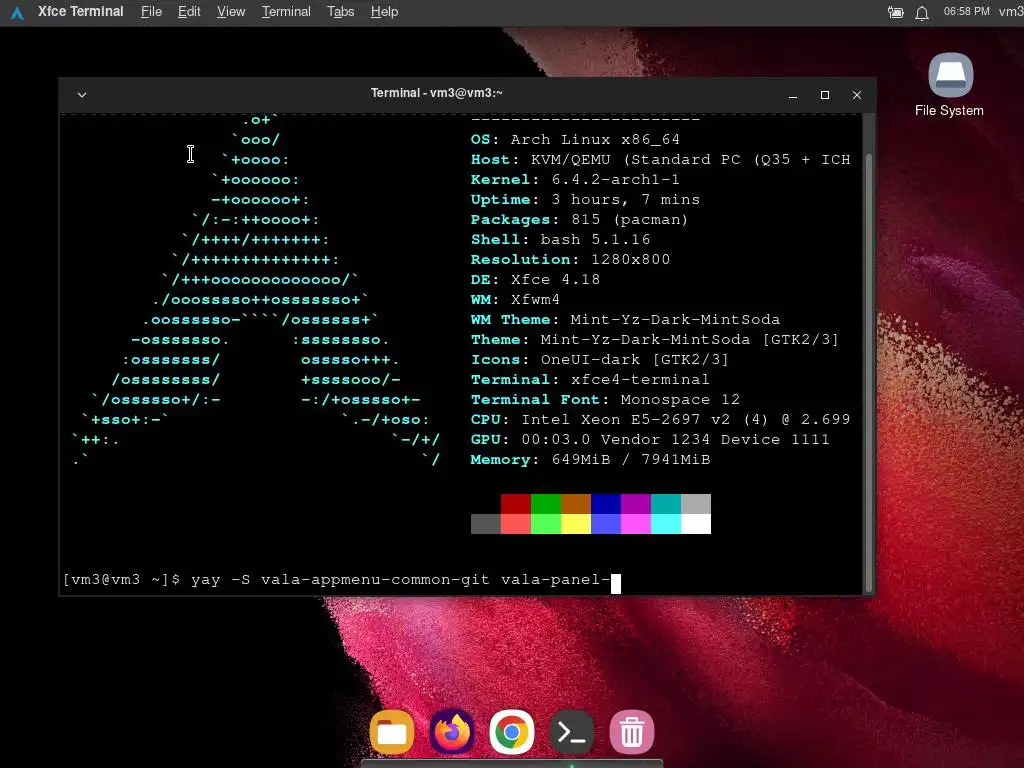Click the terminal vertical scrollbar
This screenshot has width=1024, height=768.
pos(869,371)
